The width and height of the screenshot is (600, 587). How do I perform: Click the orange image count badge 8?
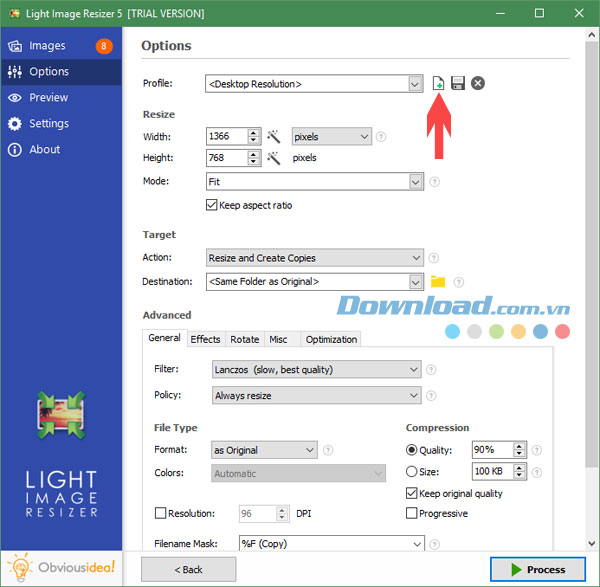tap(104, 46)
